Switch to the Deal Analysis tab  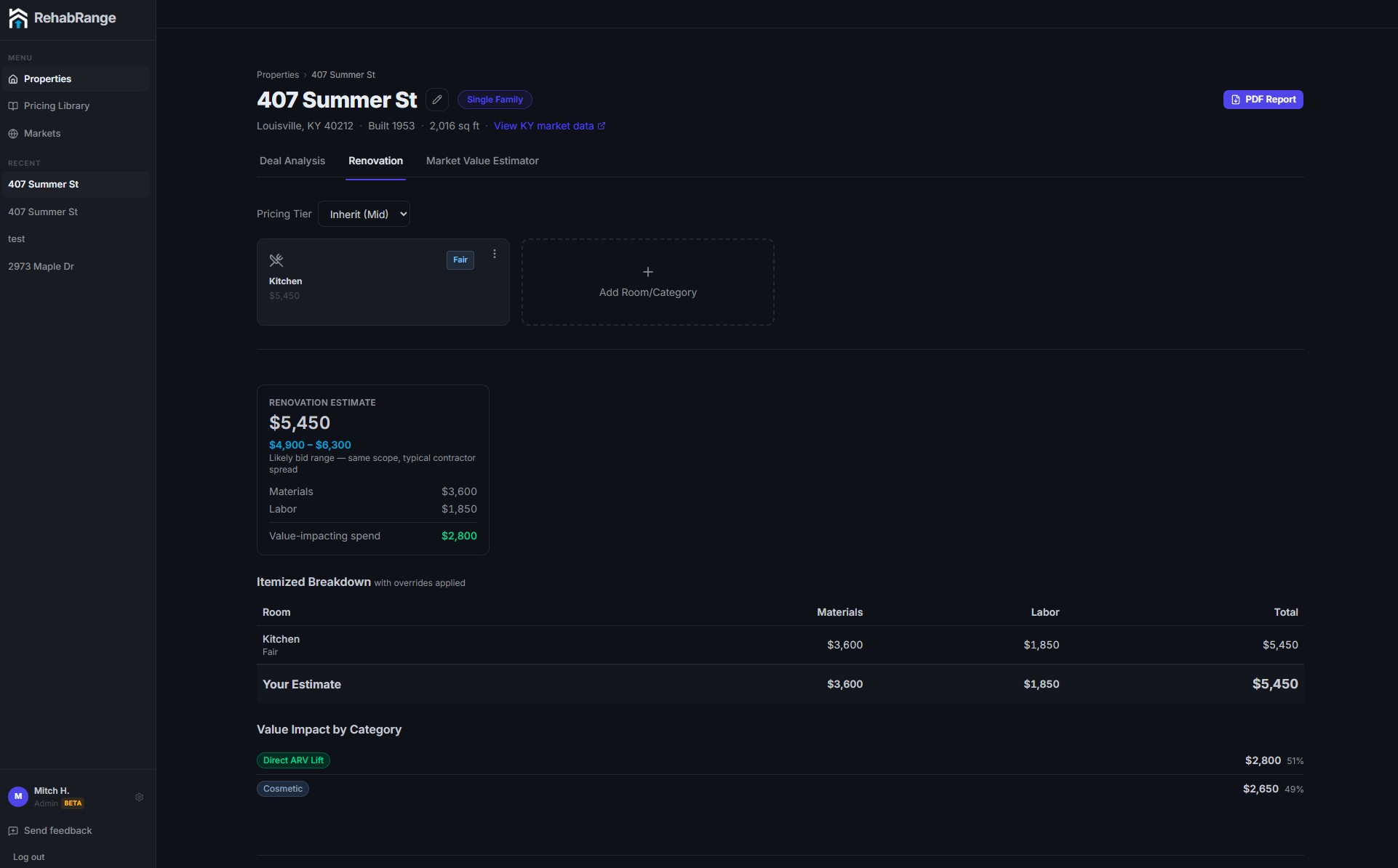(292, 161)
